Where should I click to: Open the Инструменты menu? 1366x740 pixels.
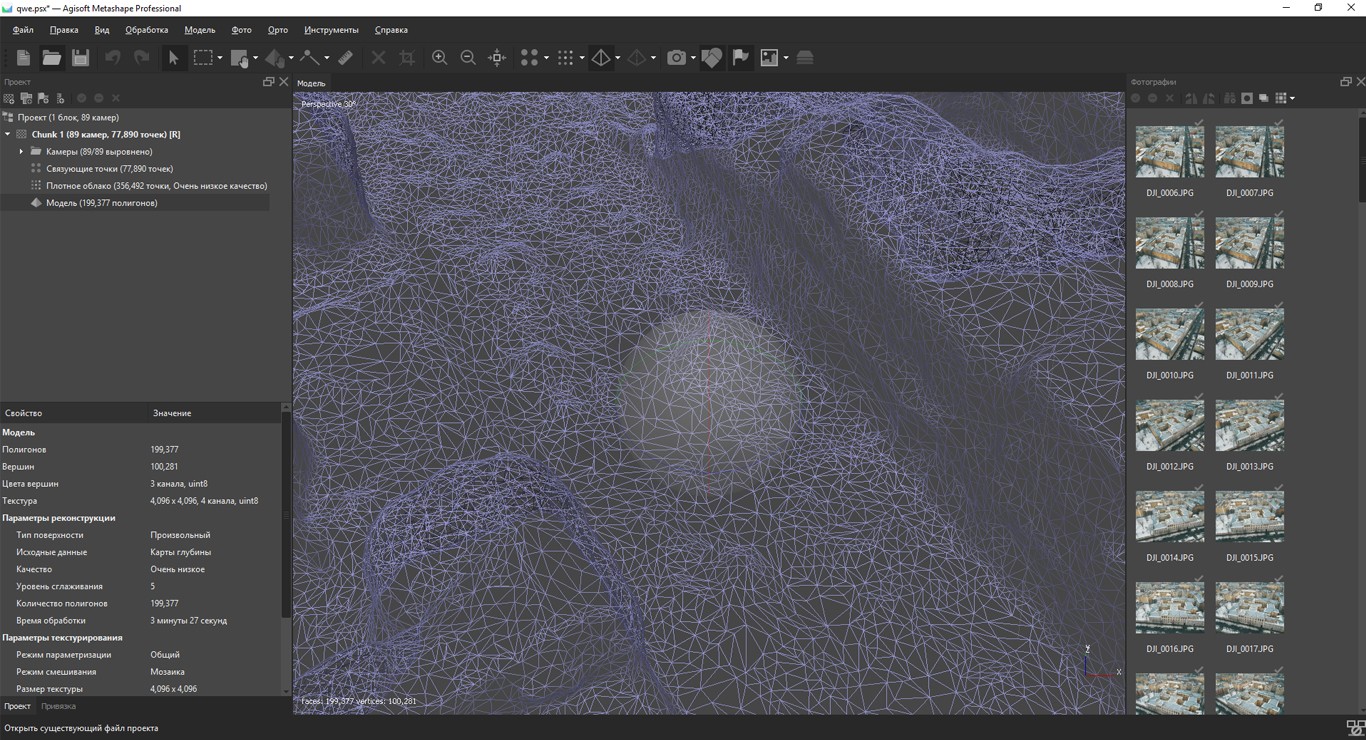pos(331,30)
